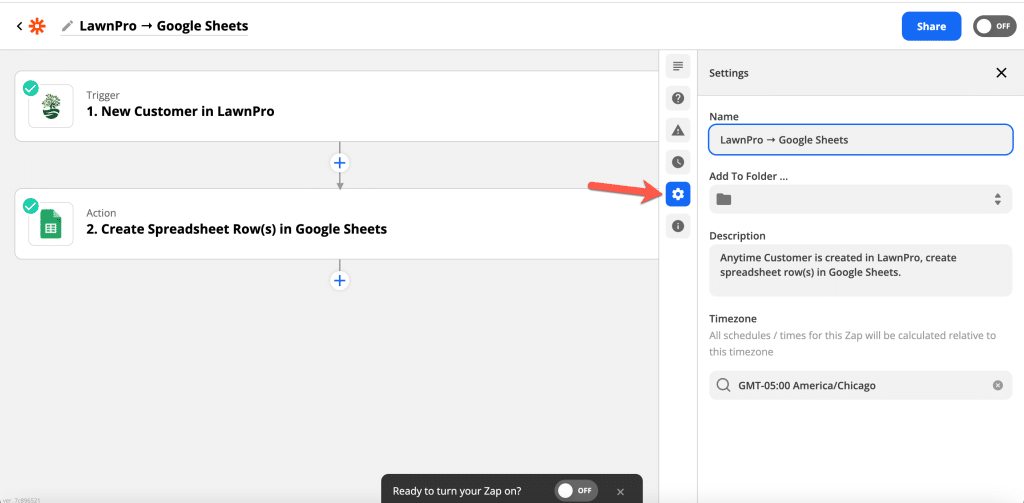Click the pencil icon to rename Zap

pyautogui.click(x=67, y=26)
